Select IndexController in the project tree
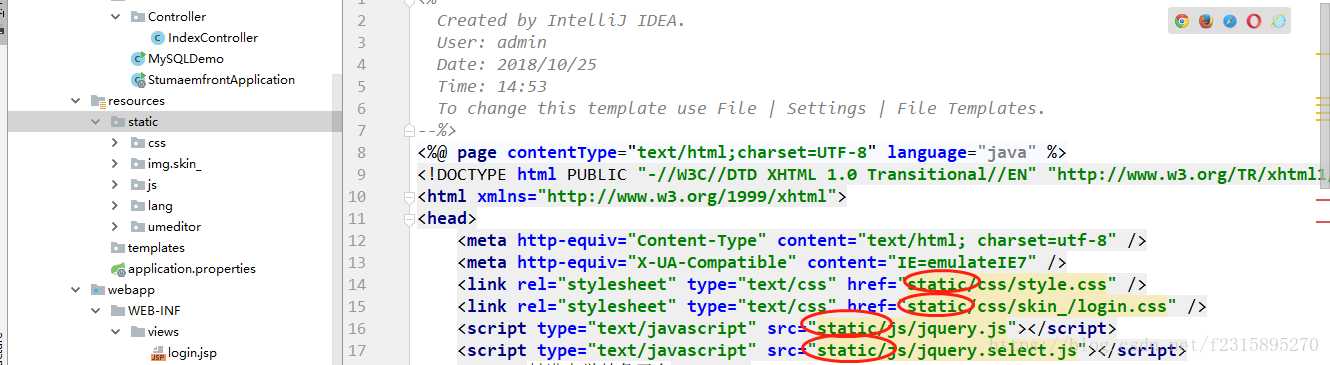 (213, 38)
